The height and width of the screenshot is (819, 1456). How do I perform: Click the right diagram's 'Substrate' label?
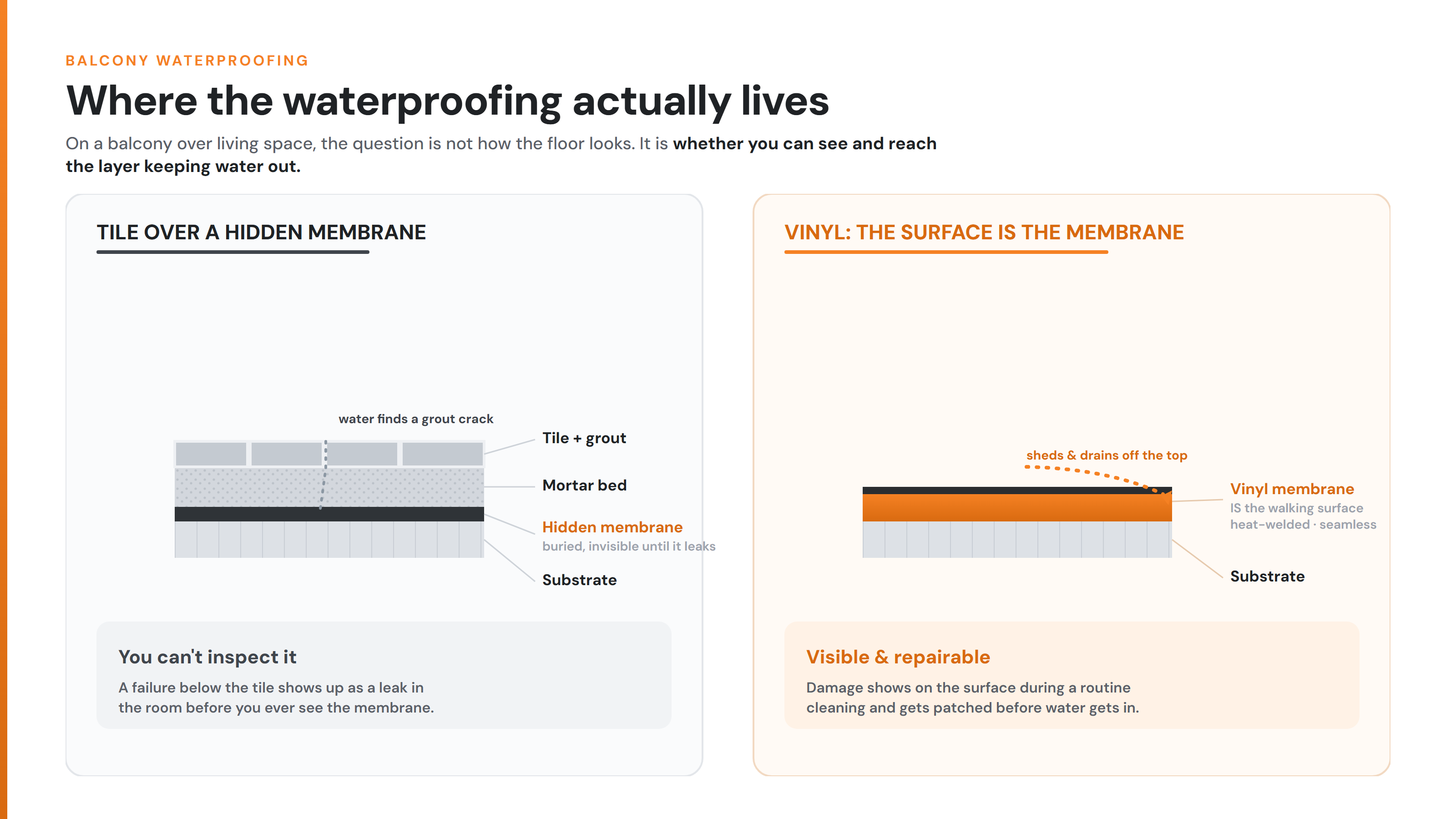[x=1267, y=576]
